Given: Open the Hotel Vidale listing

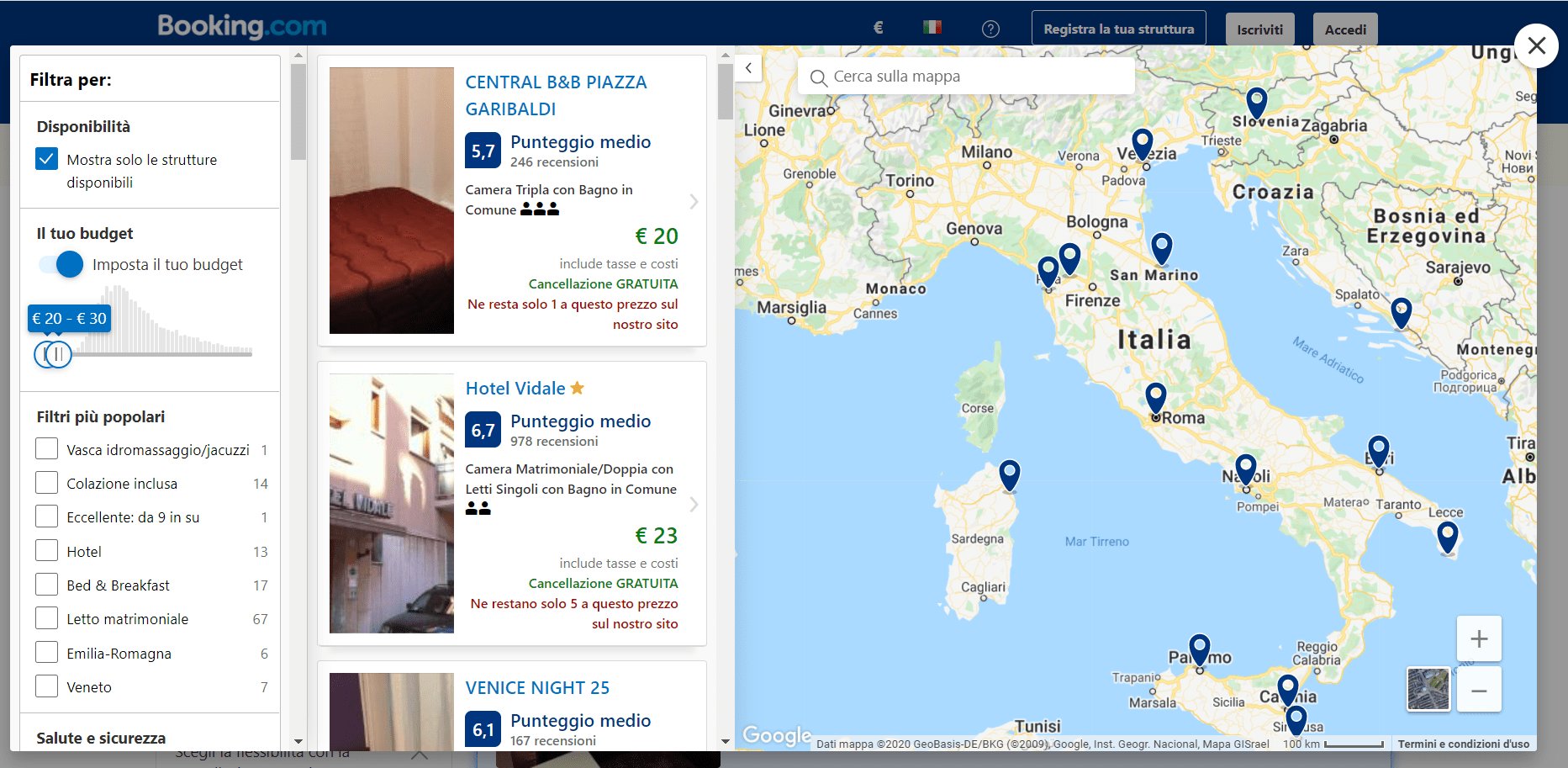Looking at the screenshot, I should click(515, 389).
